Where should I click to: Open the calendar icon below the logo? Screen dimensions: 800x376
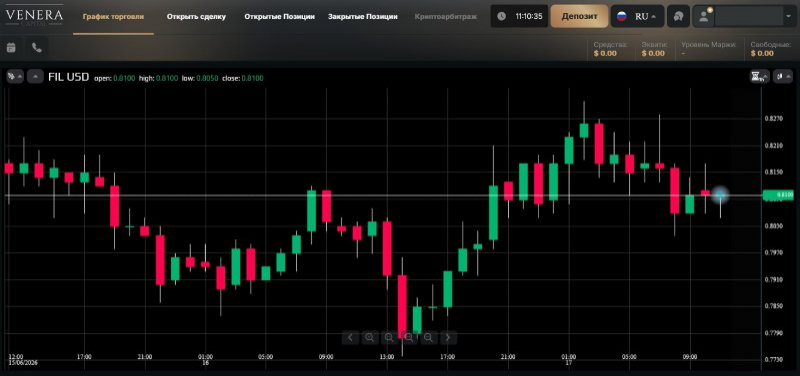(11, 47)
